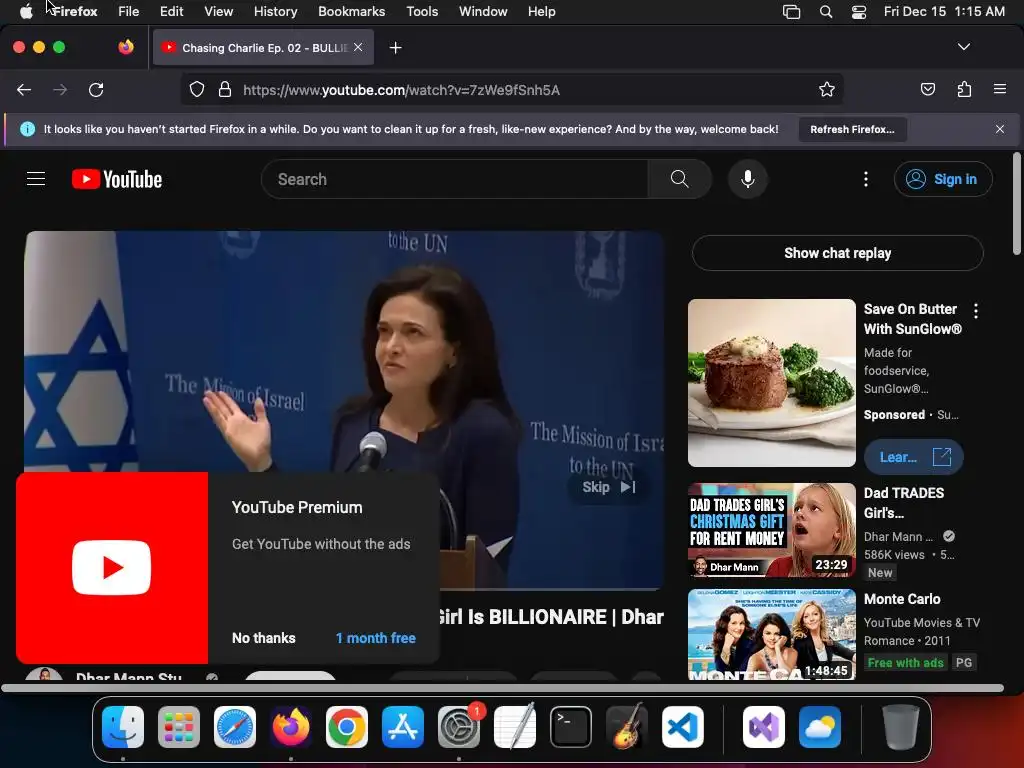
Task: Open Launchpad from the Dock
Action: (178, 727)
